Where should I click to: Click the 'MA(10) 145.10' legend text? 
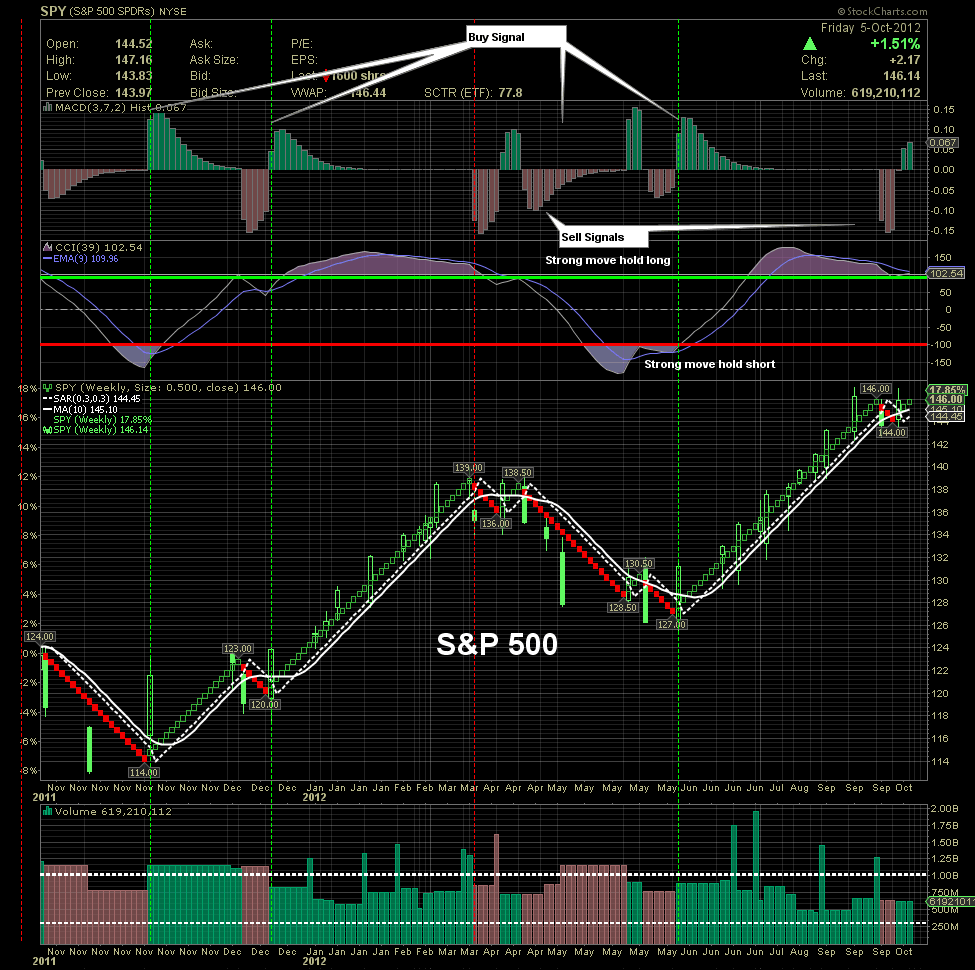(85, 410)
